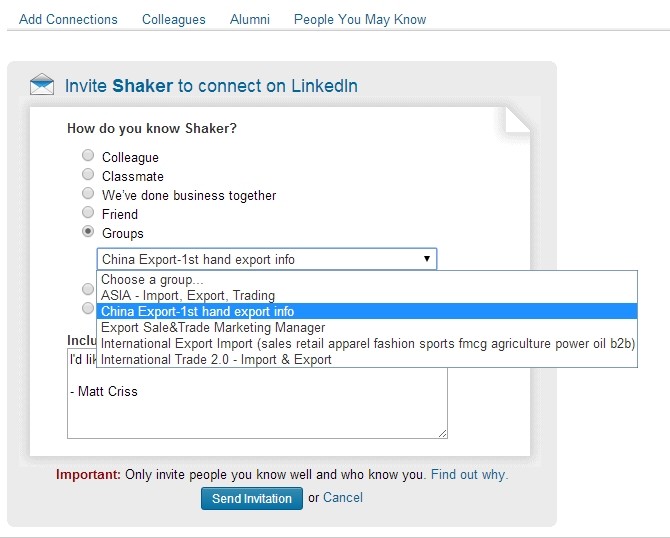The width and height of the screenshot is (670, 538).
Task: Pick International Export Import group entry
Action: pos(367,344)
